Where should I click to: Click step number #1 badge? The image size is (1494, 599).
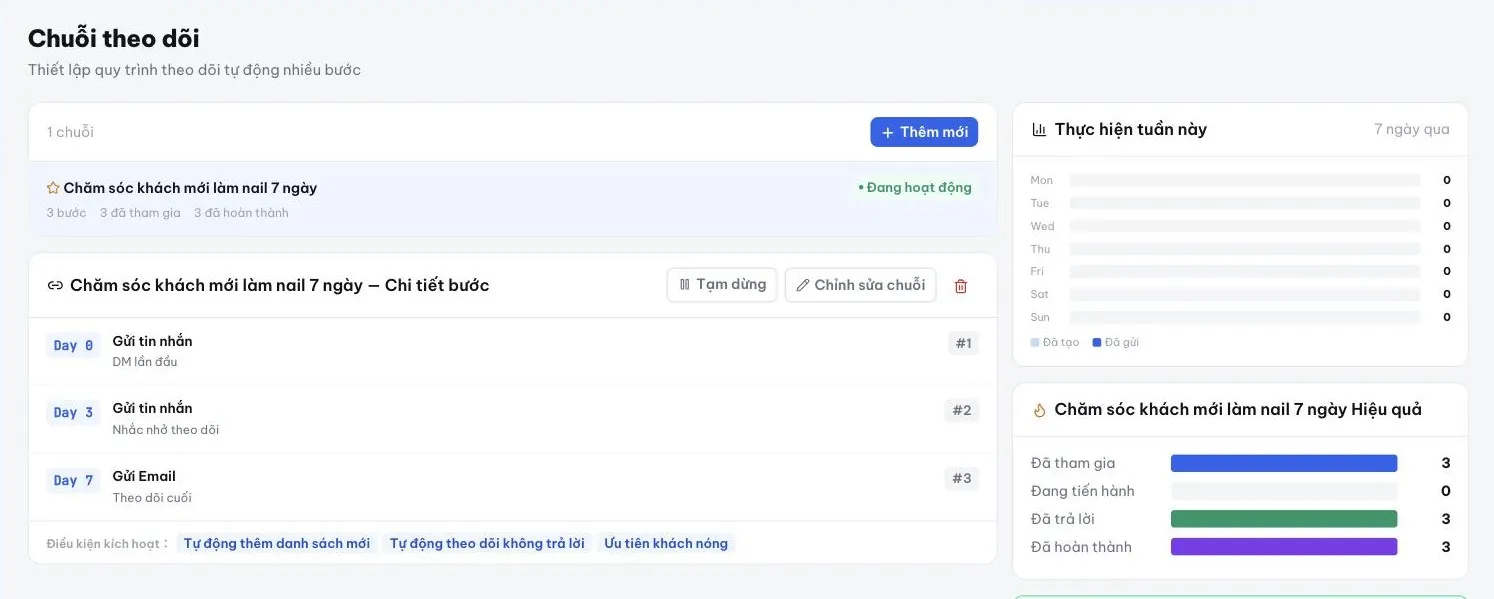pyautogui.click(x=963, y=344)
